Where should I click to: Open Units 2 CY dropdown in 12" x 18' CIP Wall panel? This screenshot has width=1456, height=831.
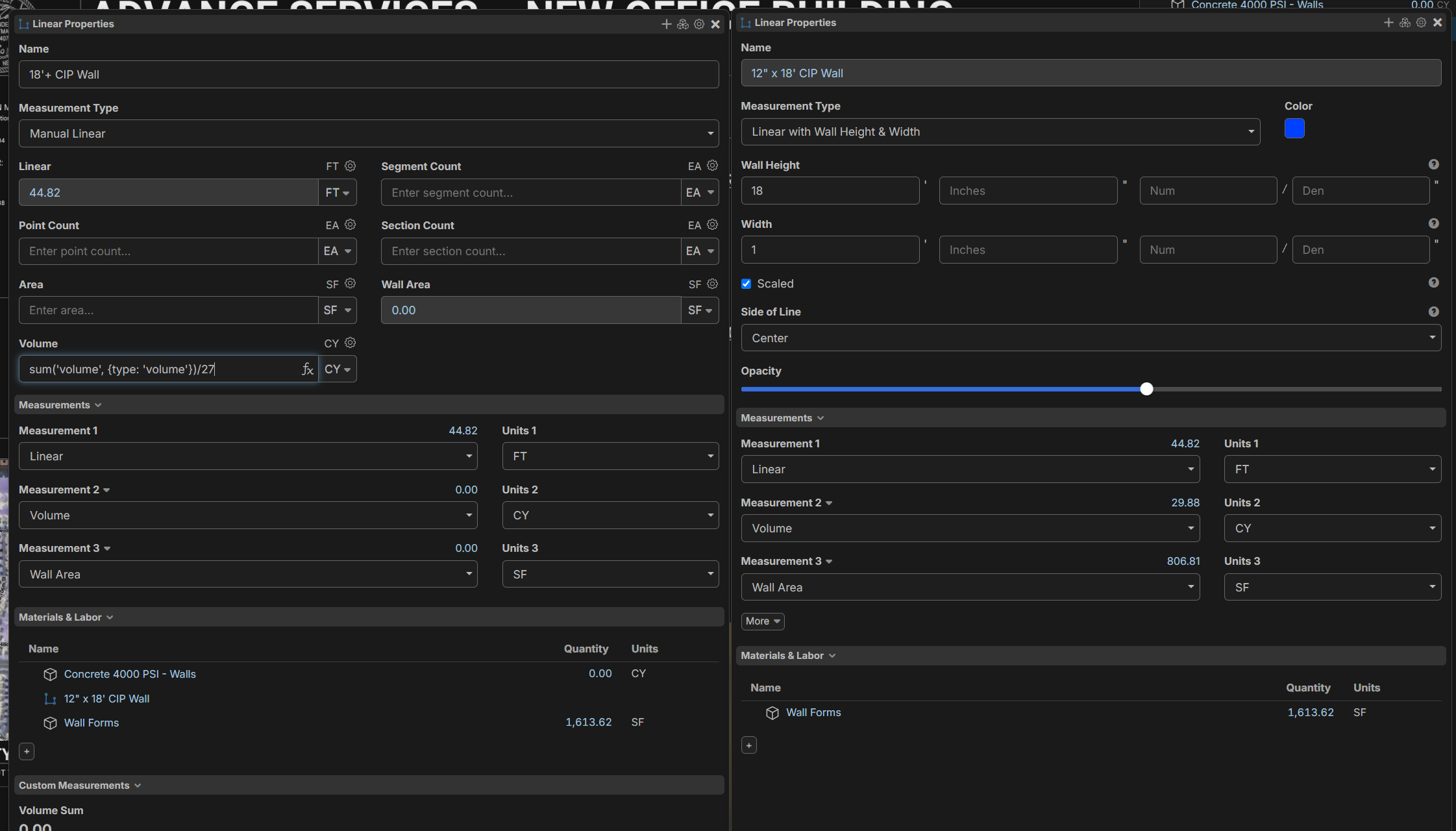(1333, 528)
